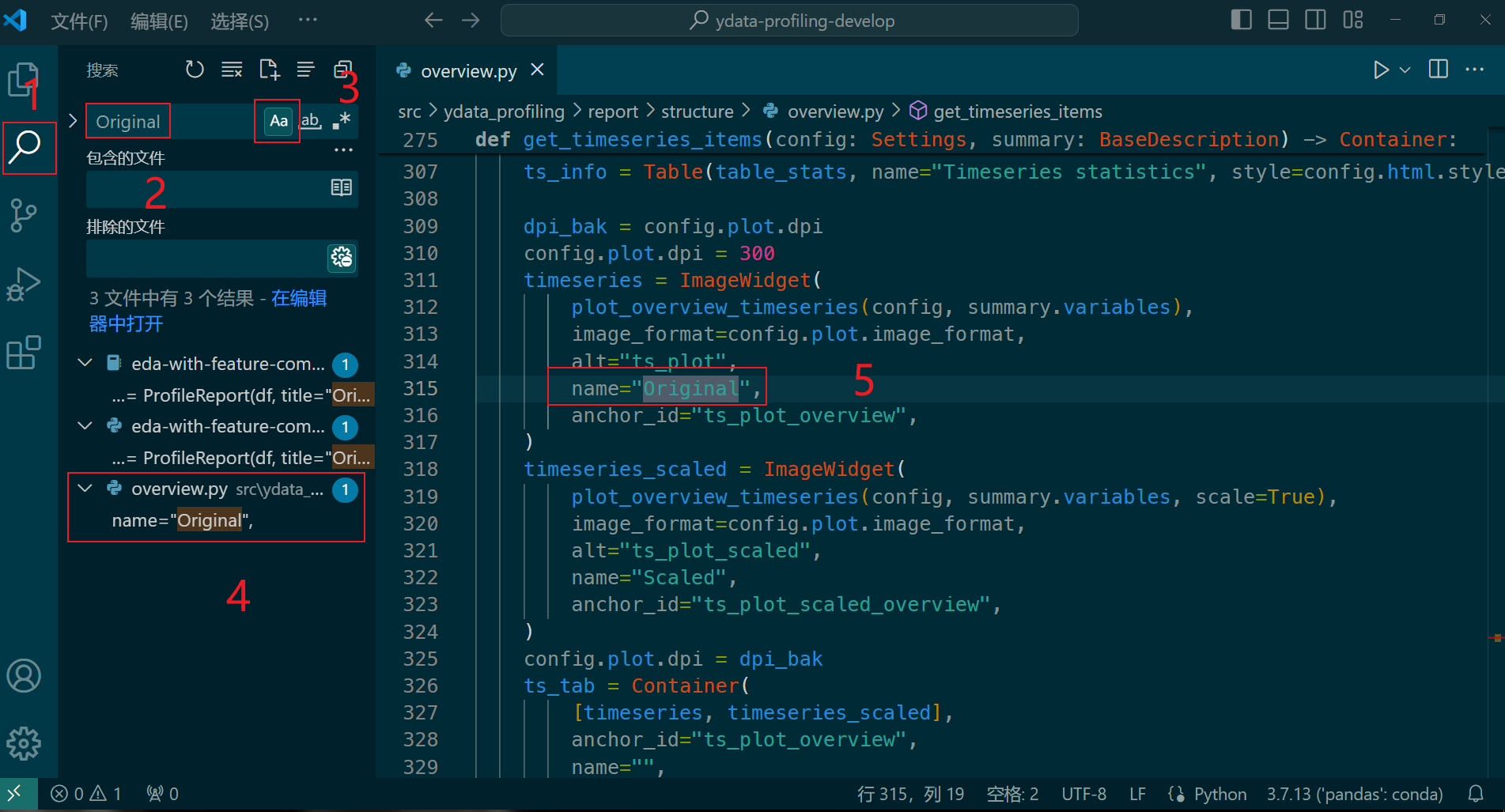Toggle search only in open editors
Image resolution: width=1505 pixels, height=812 pixels.
tap(342, 187)
